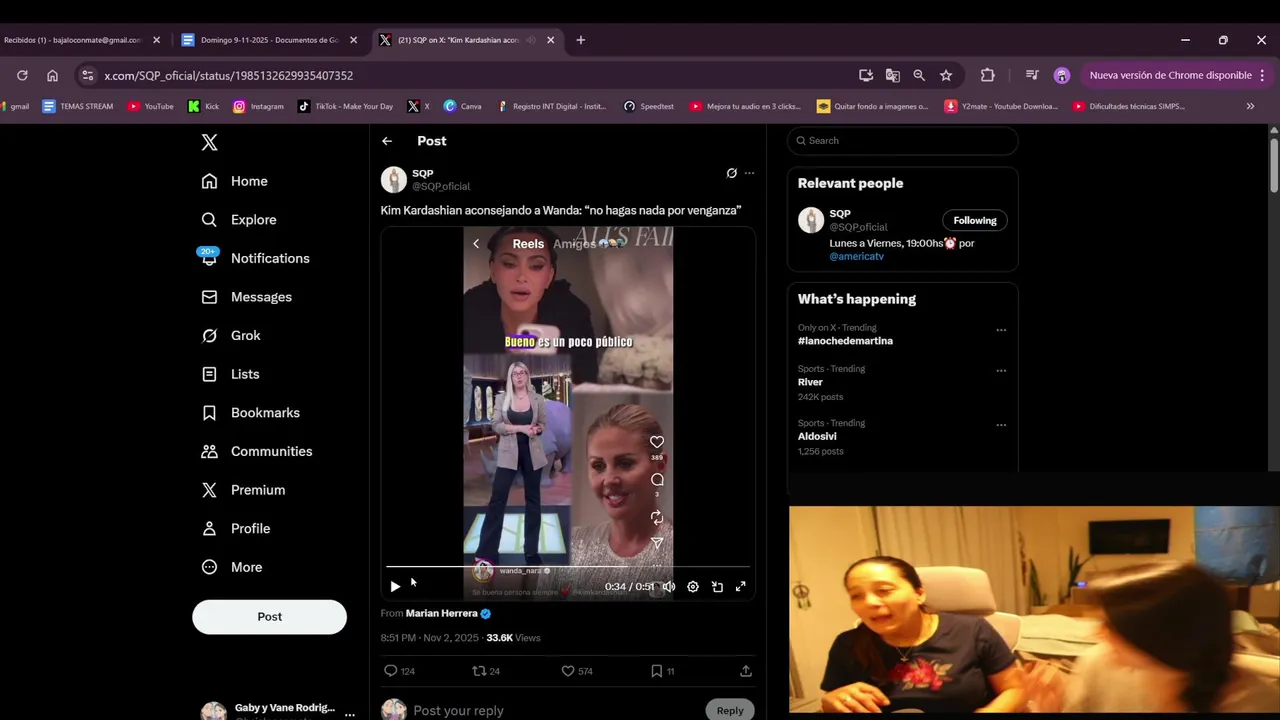The height and width of the screenshot is (720, 1280).
Task: Open a new browser tab
Action: tap(581, 40)
